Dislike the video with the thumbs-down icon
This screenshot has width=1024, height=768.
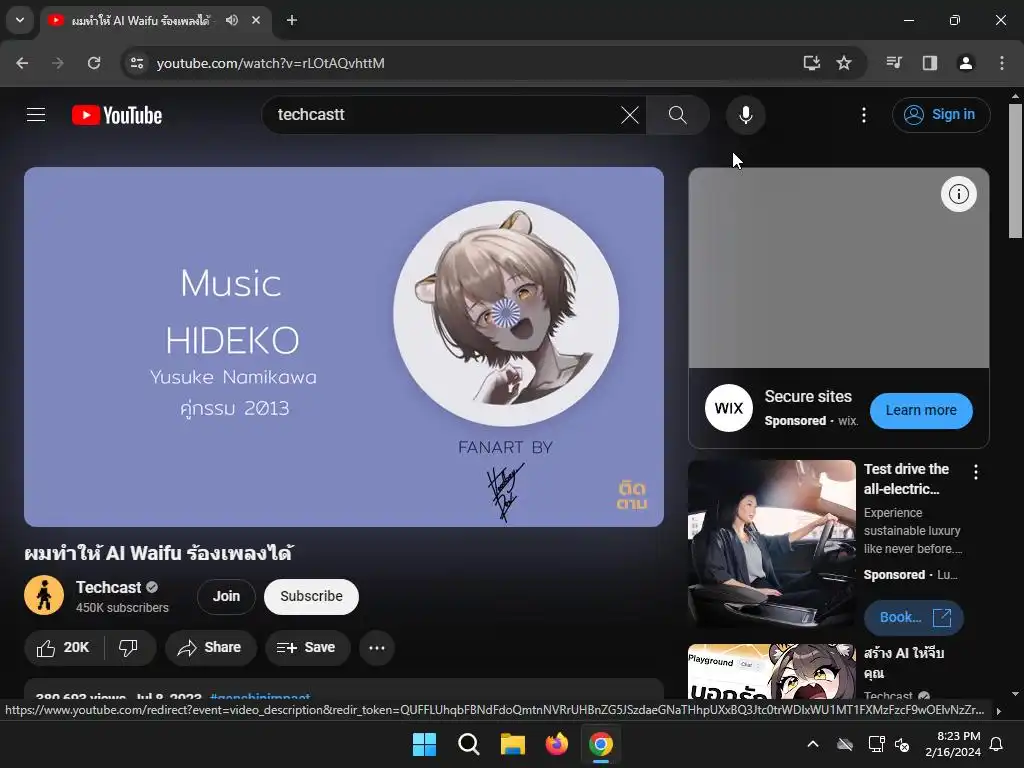click(129, 648)
